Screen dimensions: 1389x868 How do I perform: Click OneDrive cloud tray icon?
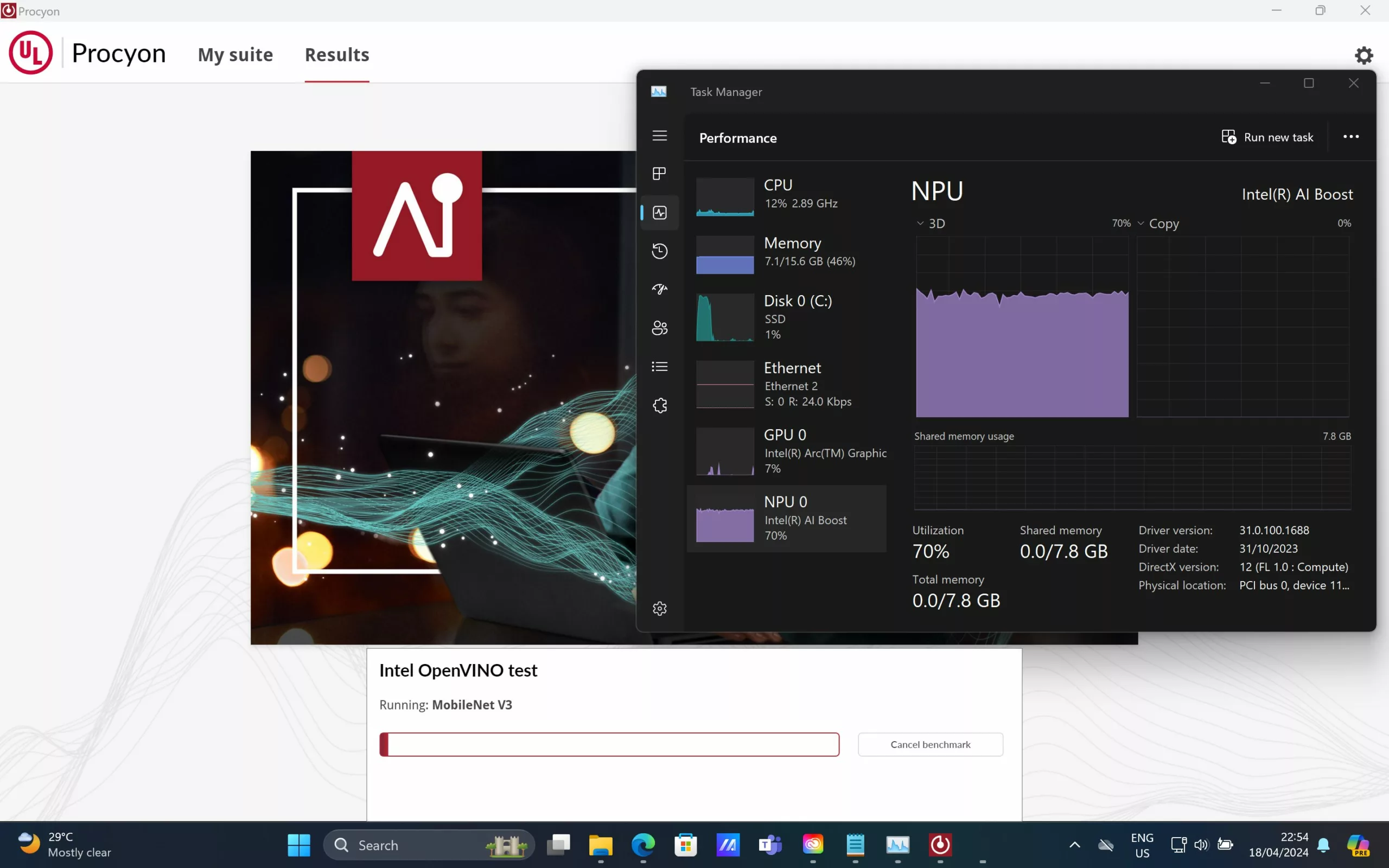click(1105, 845)
